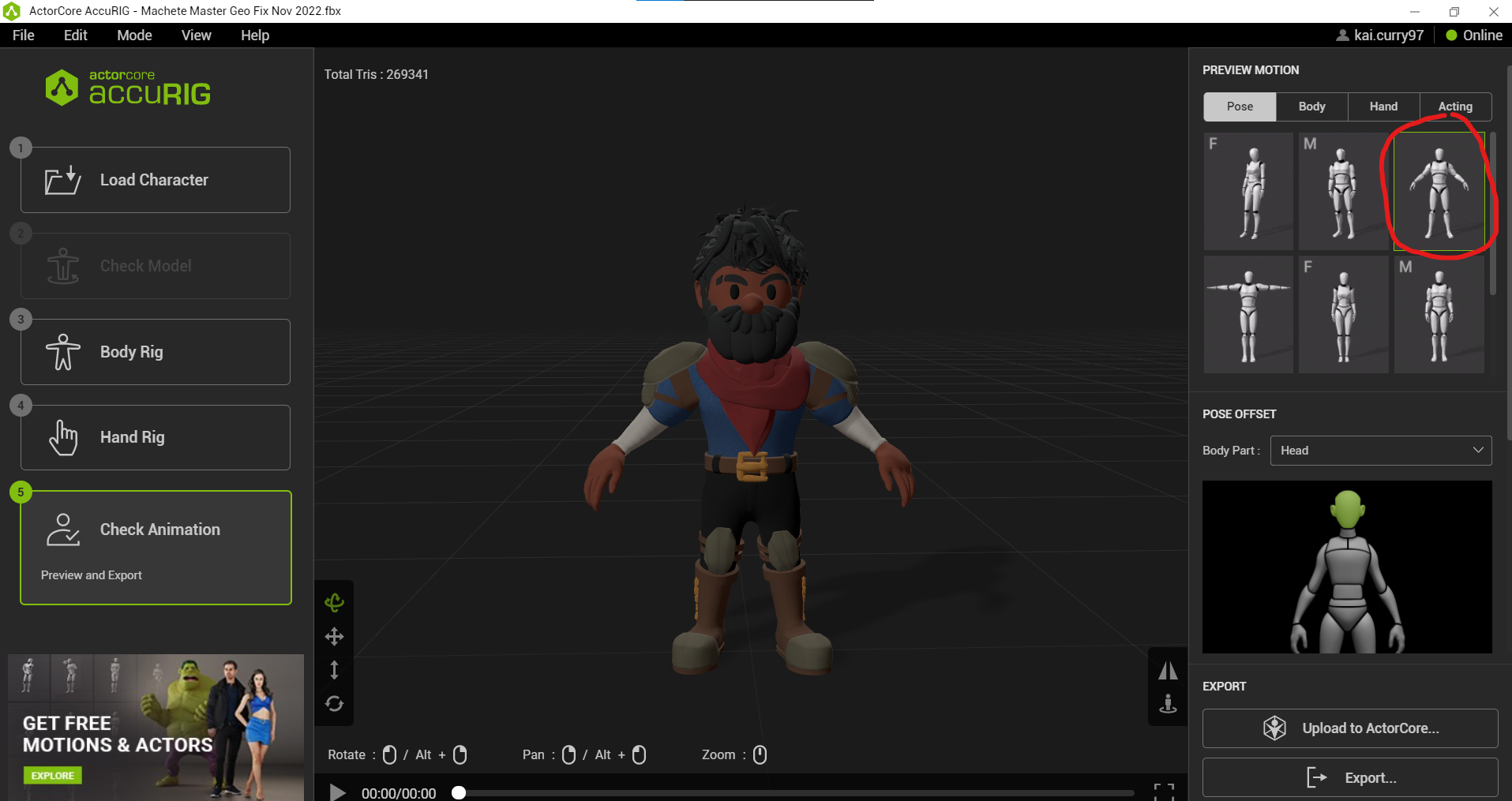Play the preview motion

(x=337, y=792)
